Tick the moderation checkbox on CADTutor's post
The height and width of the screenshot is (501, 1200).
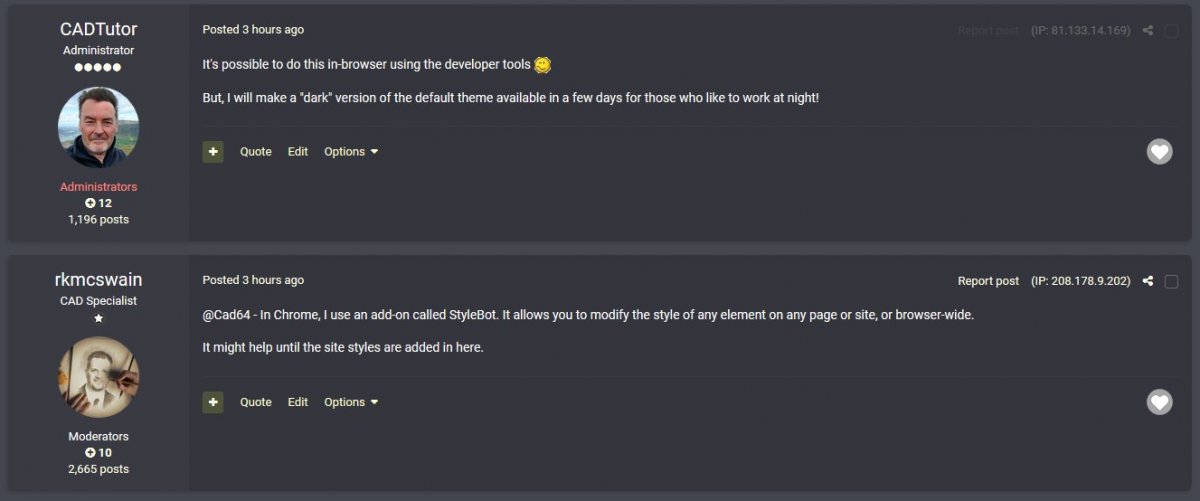pos(1172,31)
